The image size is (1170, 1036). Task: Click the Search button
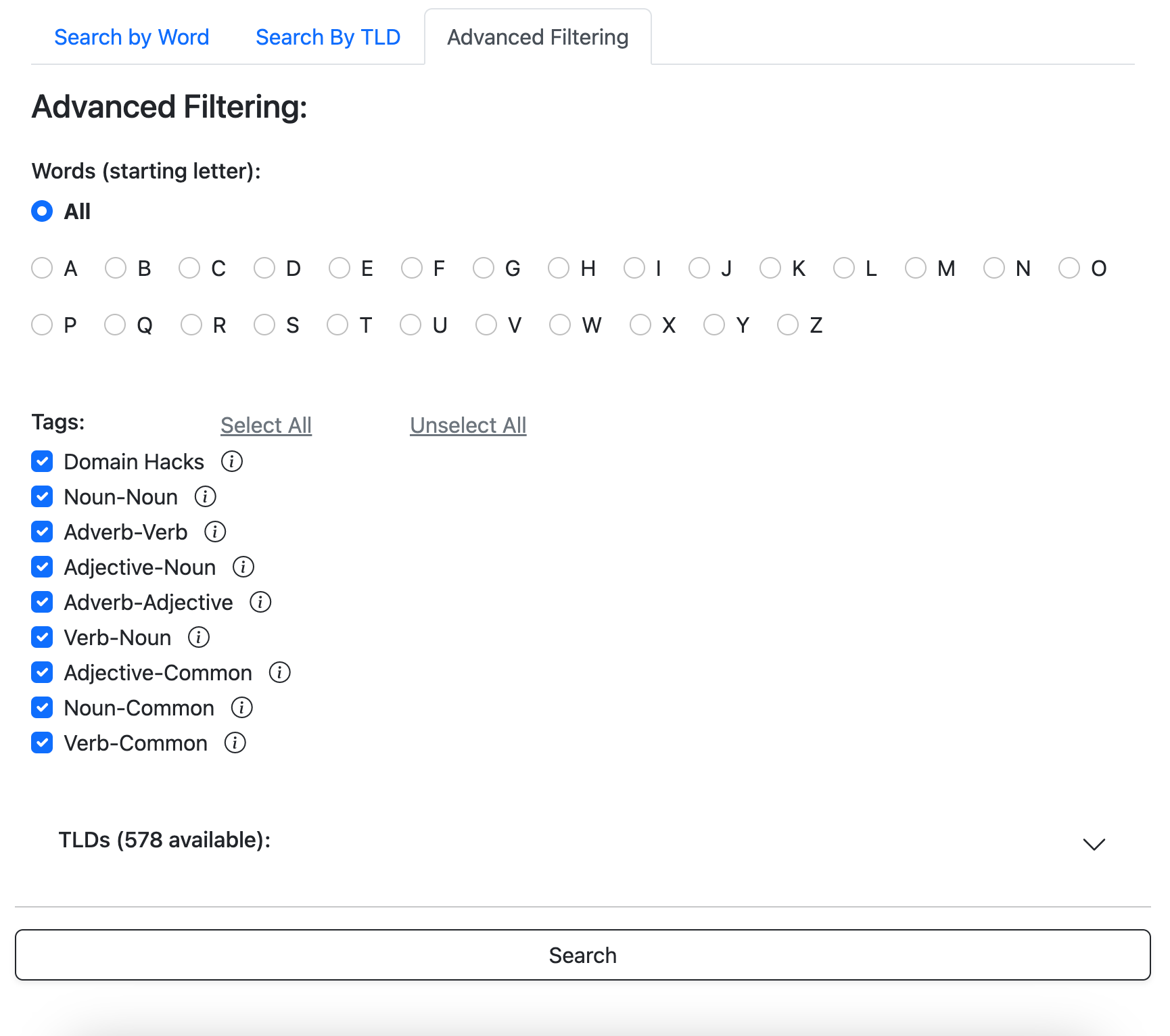tap(582, 955)
